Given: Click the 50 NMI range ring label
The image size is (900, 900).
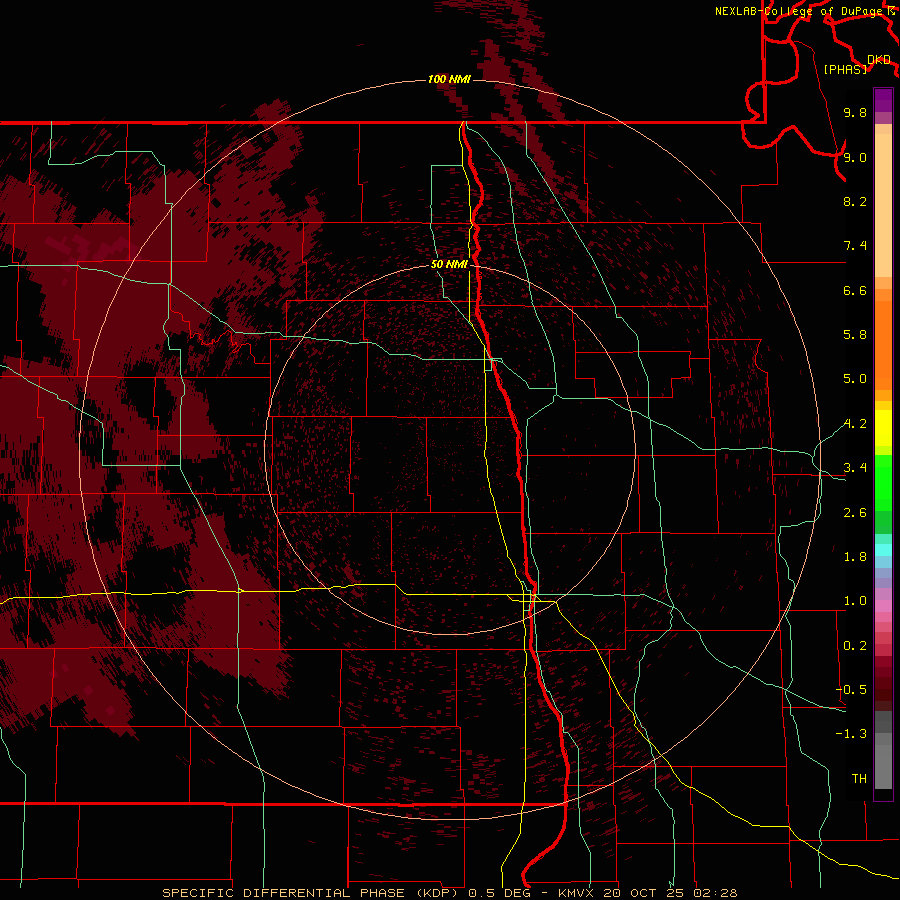Looking at the screenshot, I should click(x=449, y=264).
